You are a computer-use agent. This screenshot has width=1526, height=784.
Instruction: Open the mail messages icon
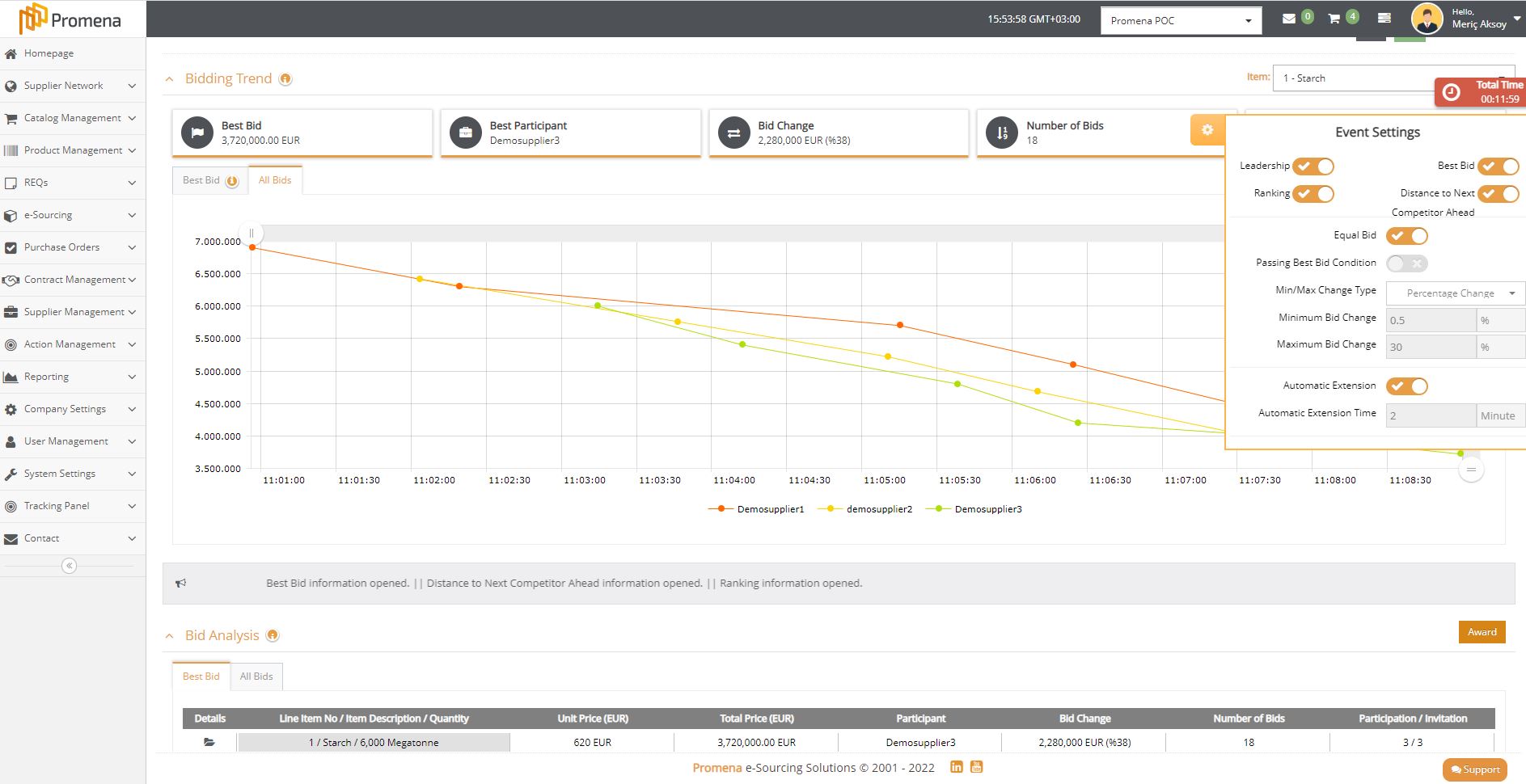point(1288,19)
